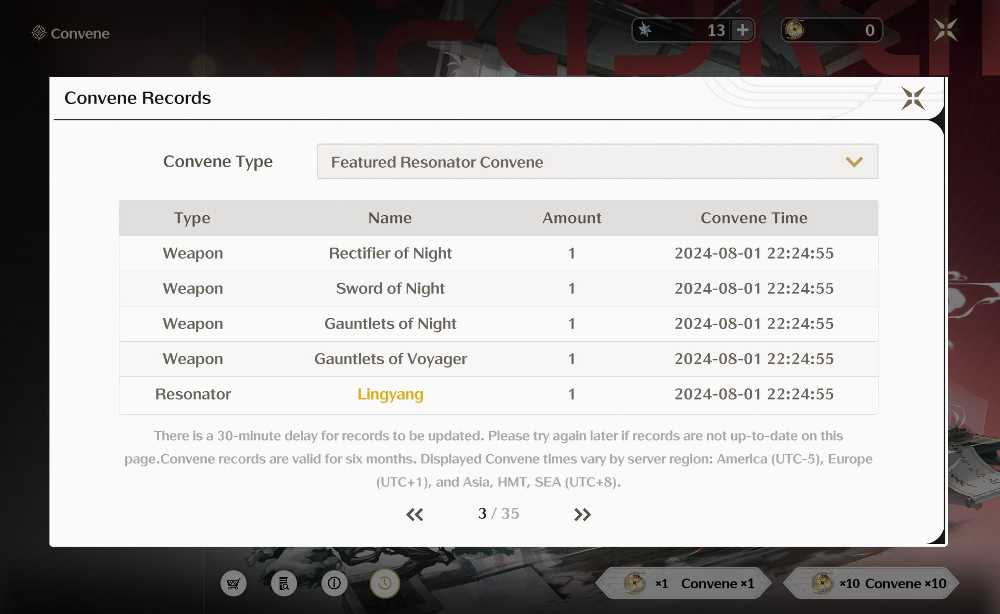Close the Convene Records dialog
Viewport: 1000px width, 614px height.
click(913, 98)
